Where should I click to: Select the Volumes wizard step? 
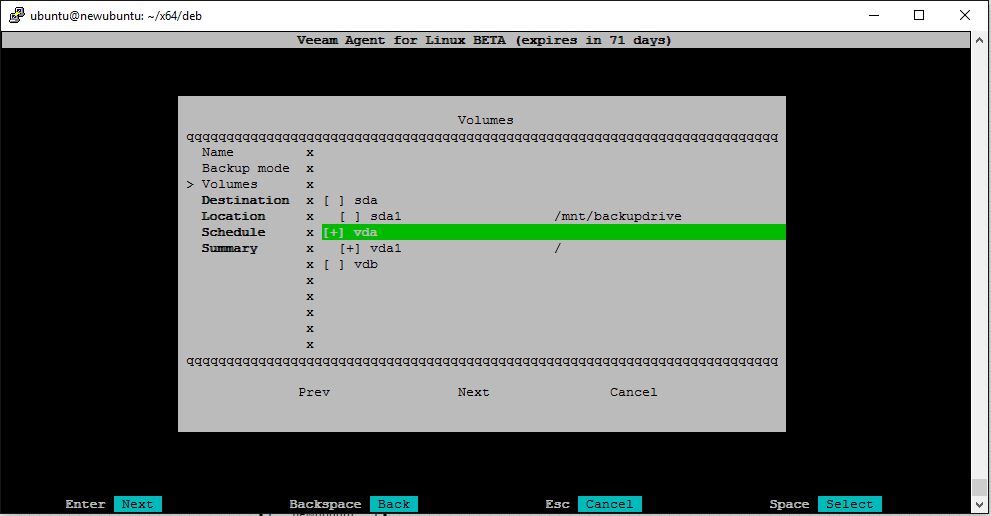pos(229,185)
